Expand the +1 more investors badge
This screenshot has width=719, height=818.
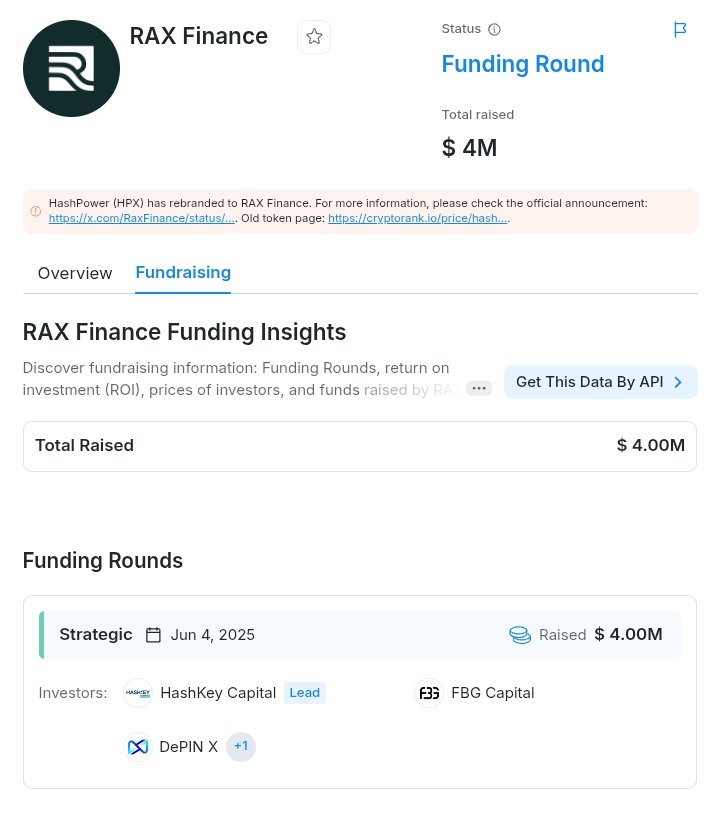pos(241,747)
